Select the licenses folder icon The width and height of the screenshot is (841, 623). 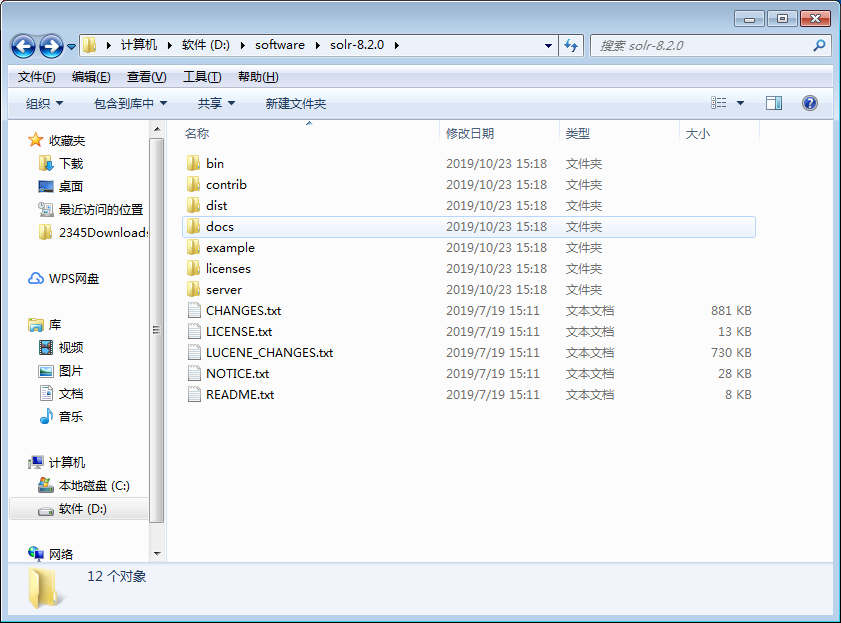194,269
